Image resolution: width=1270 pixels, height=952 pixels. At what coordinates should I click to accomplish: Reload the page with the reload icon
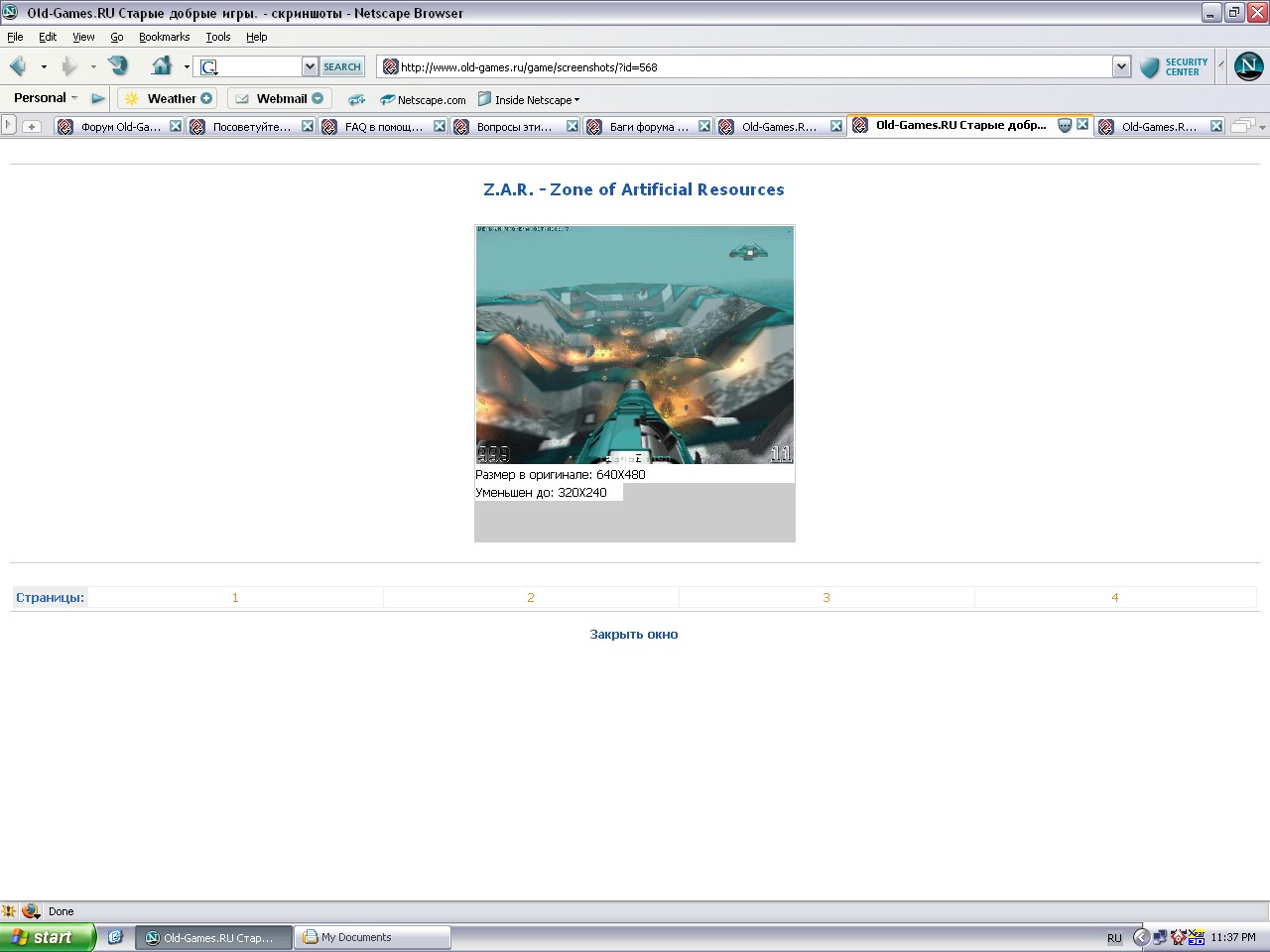(119, 66)
